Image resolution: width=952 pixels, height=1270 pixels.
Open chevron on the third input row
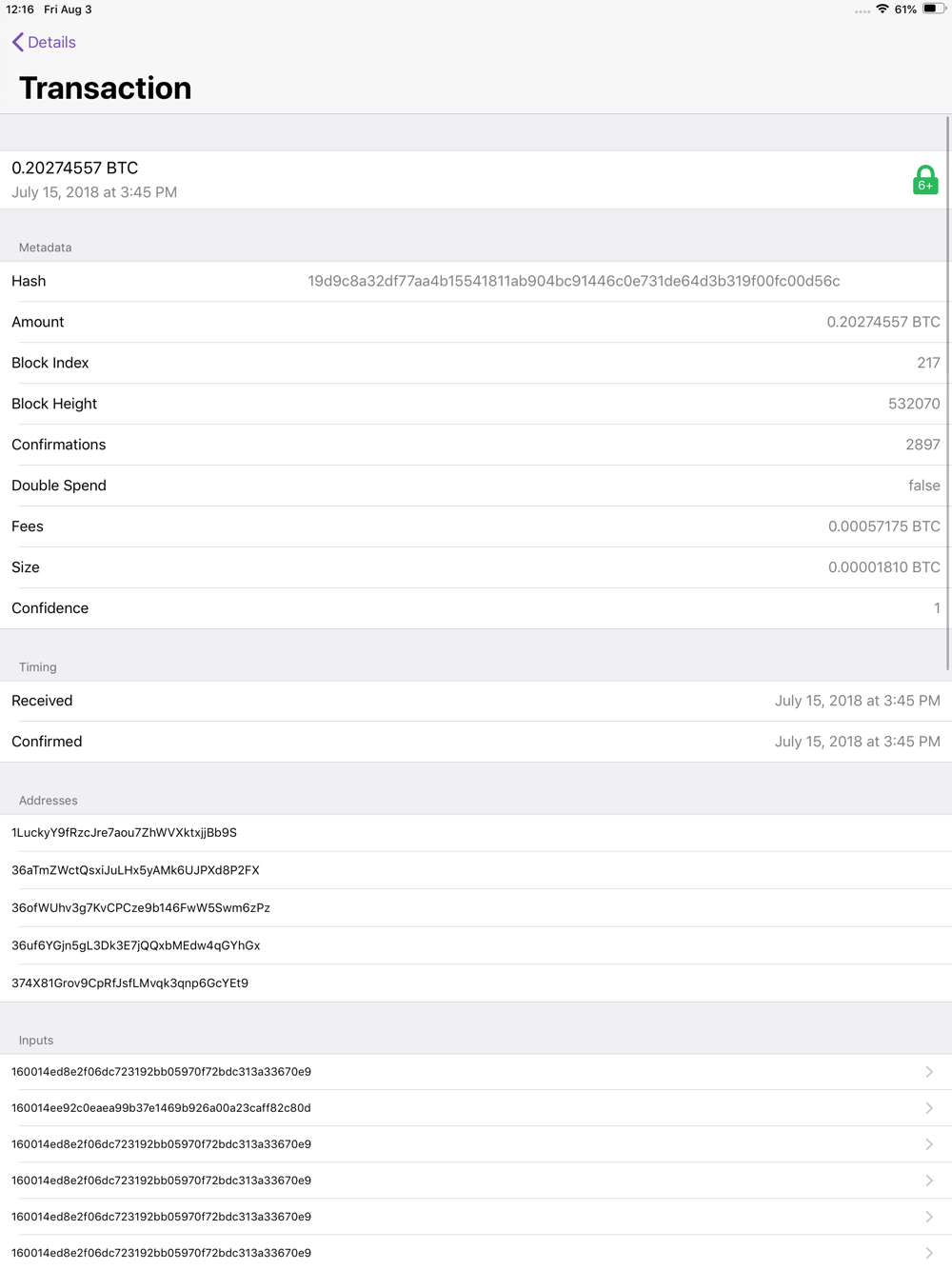[929, 1144]
